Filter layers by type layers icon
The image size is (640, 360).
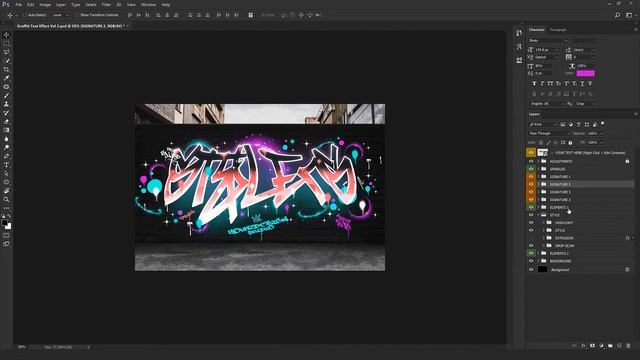click(579, 124)
